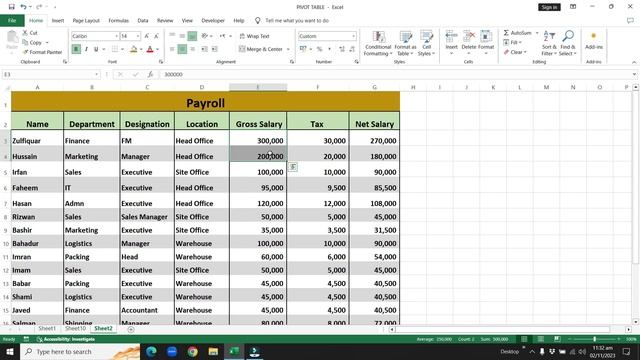Image resolution: width=640 pixels, height=360 pixels.
Task: Click the Sign in button
Action: (x=549, y=7)
